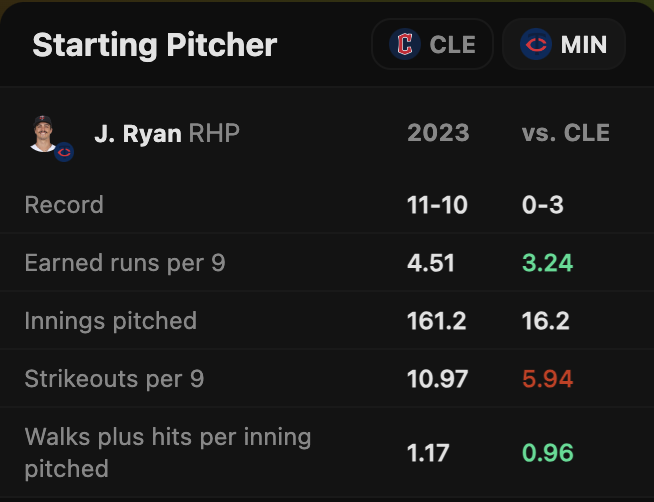Select the Strikeouts per 9 label
The width and height of the screenshot is (654, 502).
(x=114, y=379)
